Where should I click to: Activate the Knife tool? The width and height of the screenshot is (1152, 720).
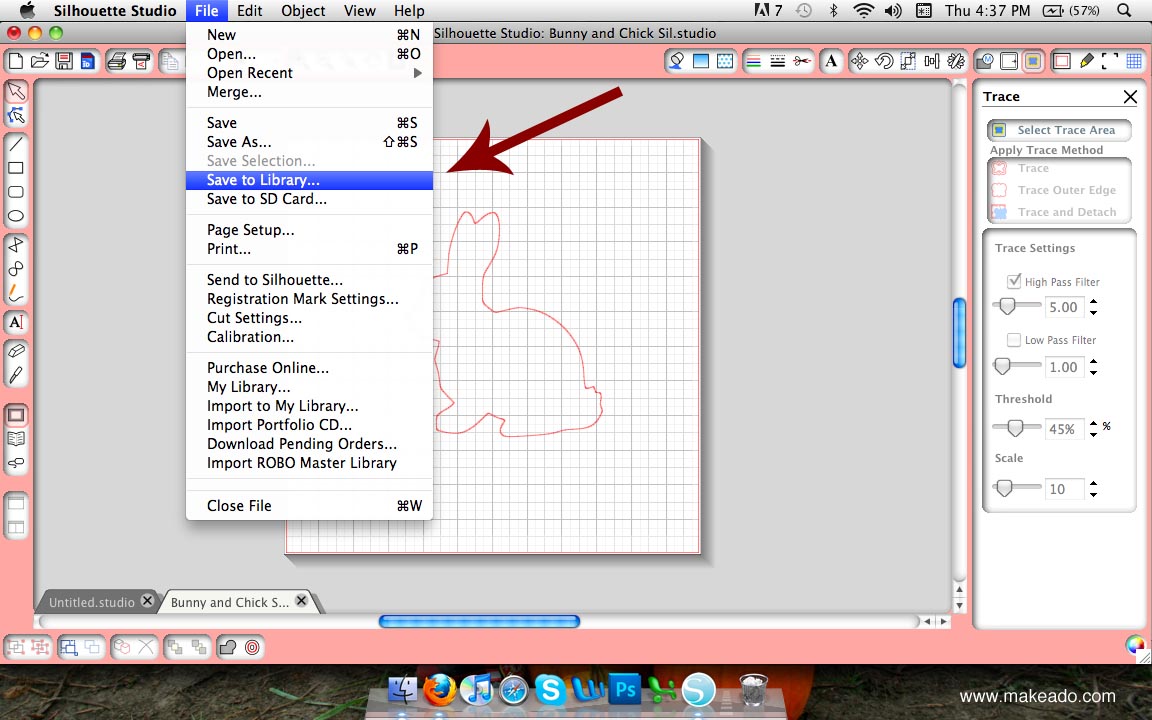pos(16,375)
